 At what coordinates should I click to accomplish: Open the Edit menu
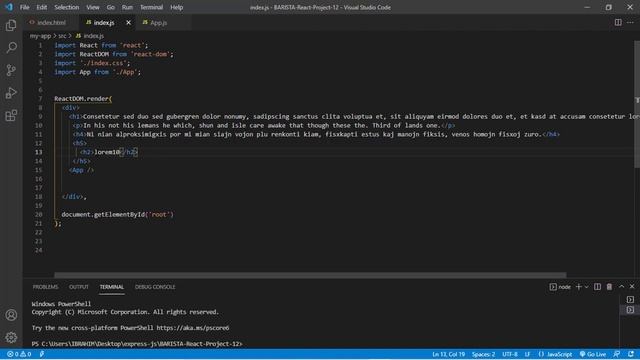click(42, 7)
